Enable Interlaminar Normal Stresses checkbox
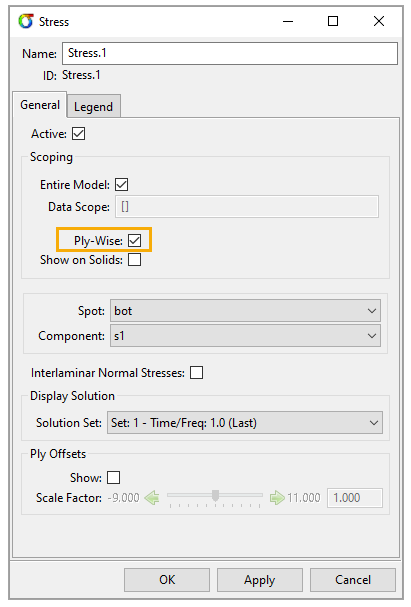 197,372
